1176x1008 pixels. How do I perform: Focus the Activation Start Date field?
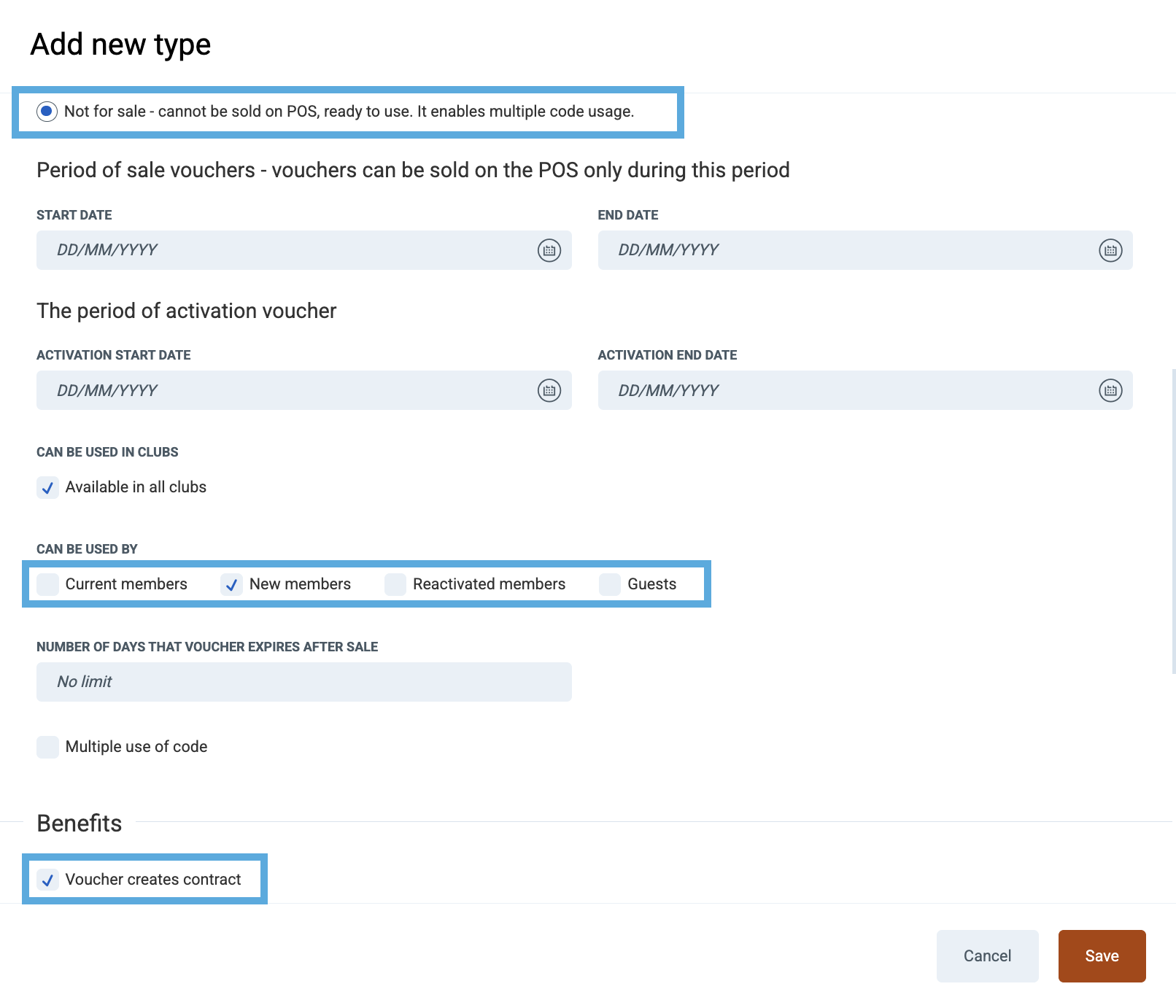(x=285, y=390)
